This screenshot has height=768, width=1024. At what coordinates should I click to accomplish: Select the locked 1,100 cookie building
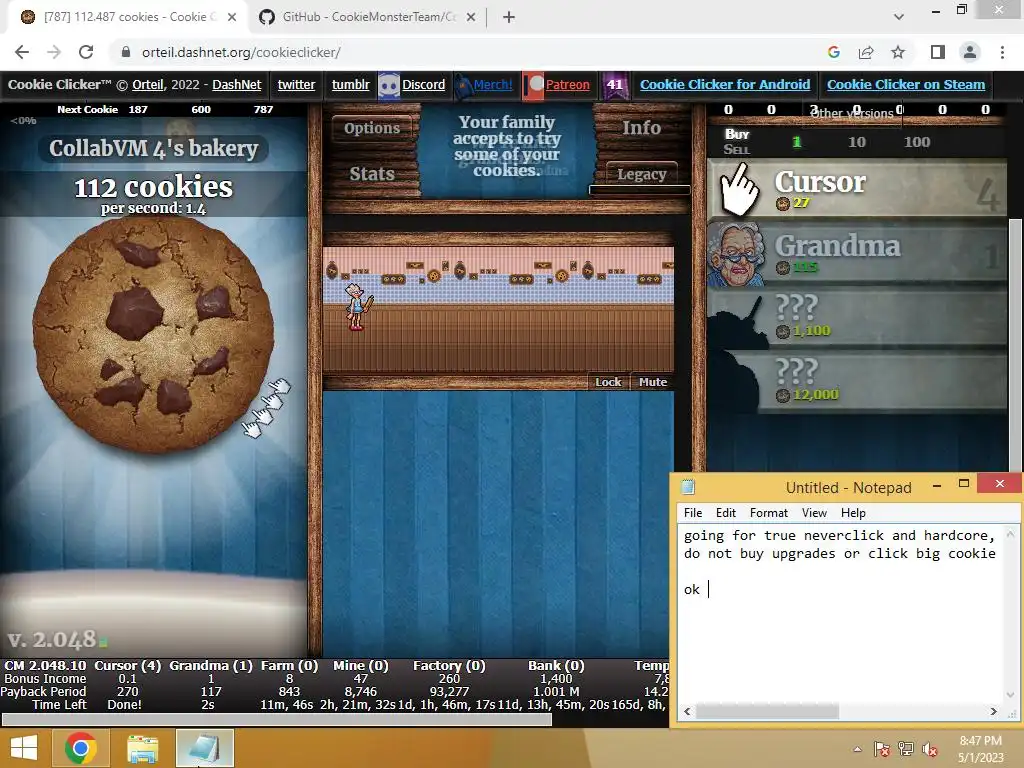tap(857, 318)
